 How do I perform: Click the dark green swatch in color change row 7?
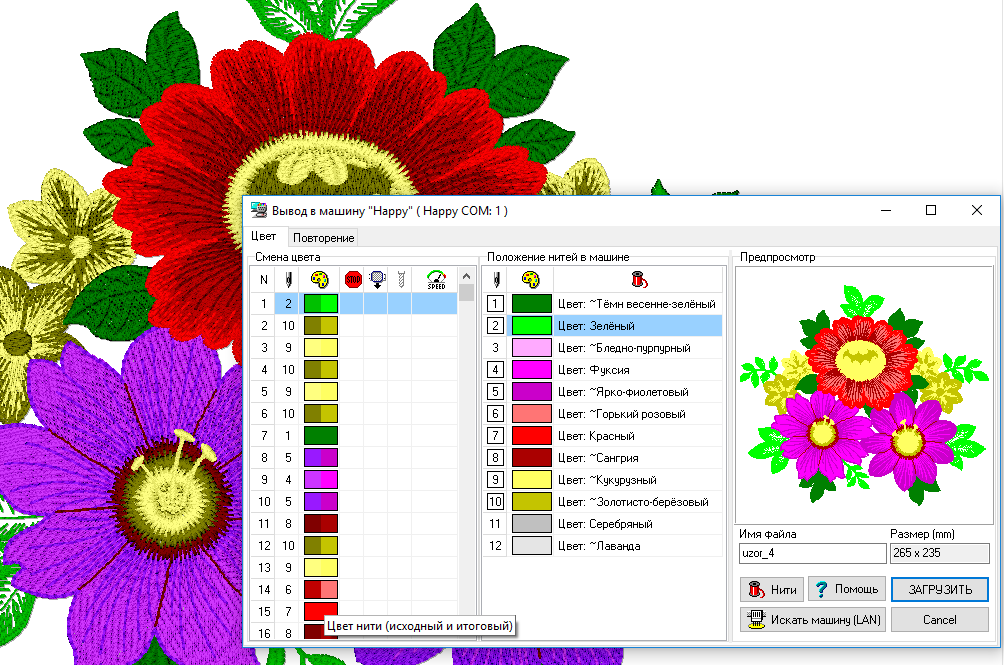[321, 436]
